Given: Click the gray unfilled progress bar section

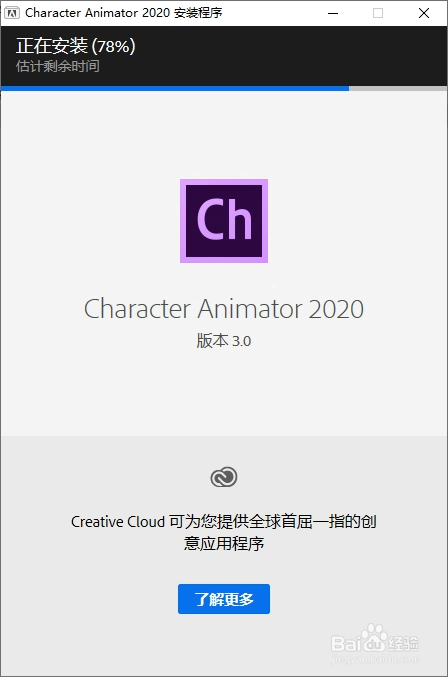Looking at the screenshot, I should [x=398, y=89].
